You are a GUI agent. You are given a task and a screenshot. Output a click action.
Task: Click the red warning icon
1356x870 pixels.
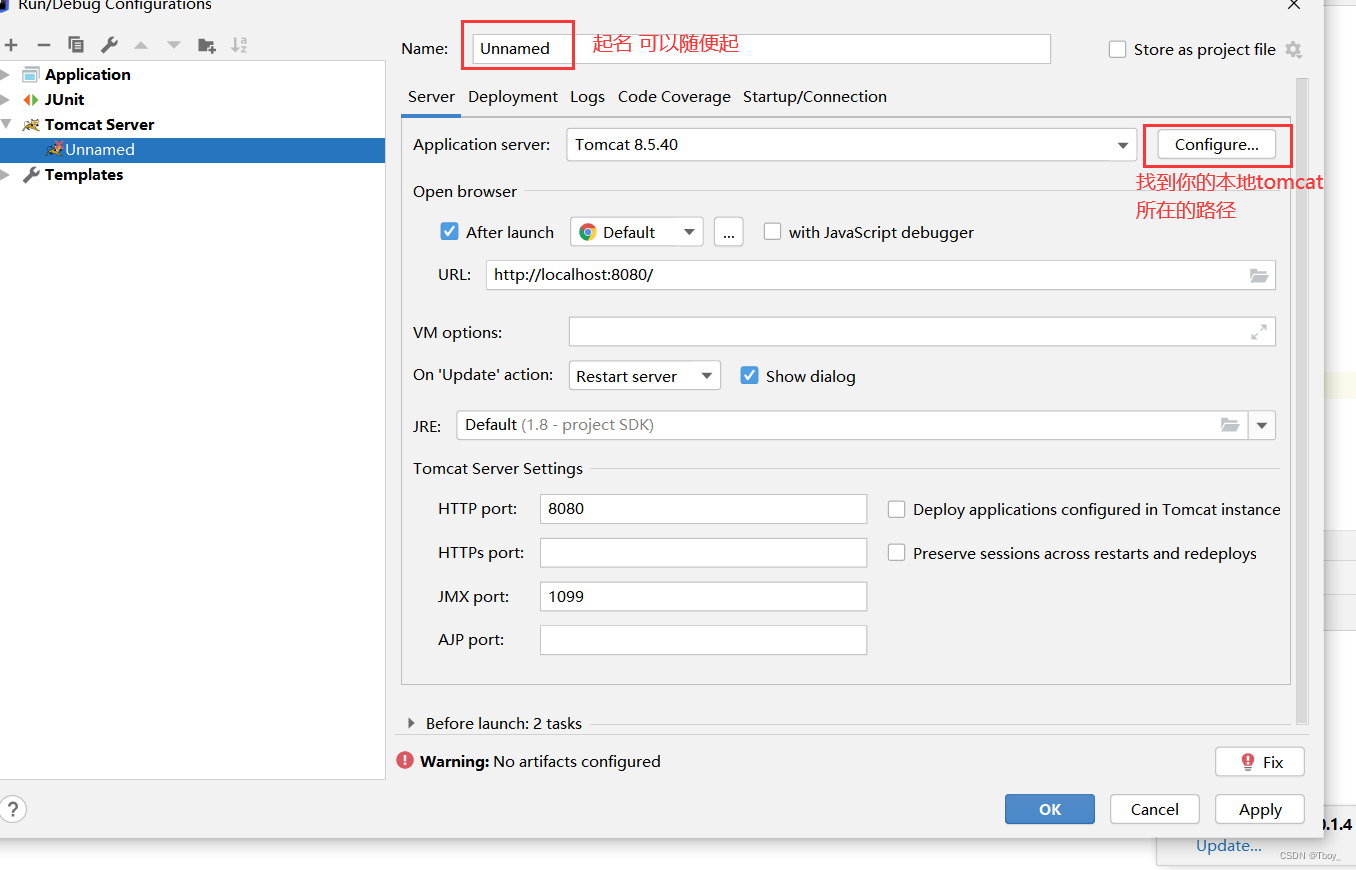pos(405,760)
